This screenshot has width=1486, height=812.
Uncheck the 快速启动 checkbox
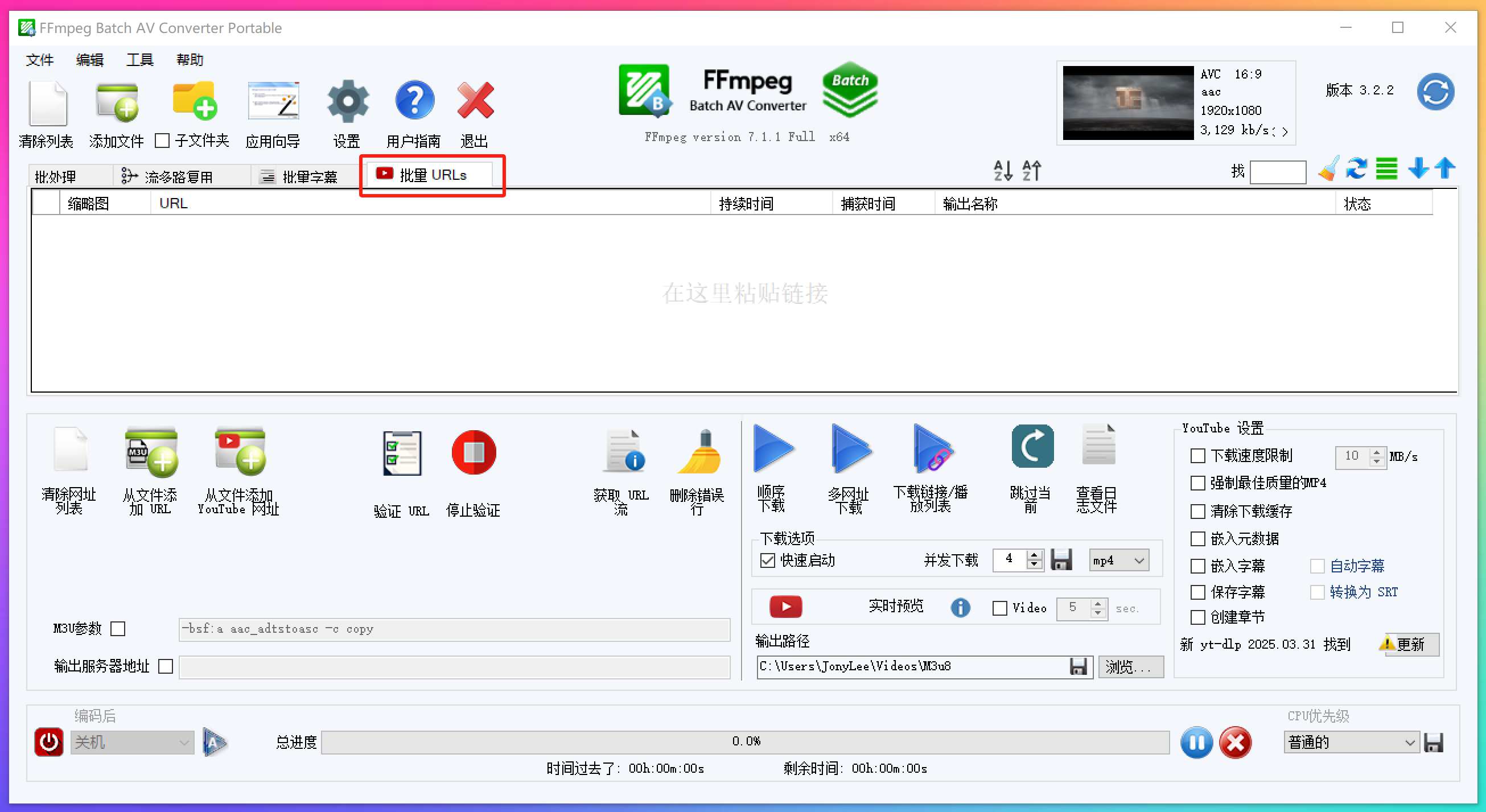(x=767, y=560)
